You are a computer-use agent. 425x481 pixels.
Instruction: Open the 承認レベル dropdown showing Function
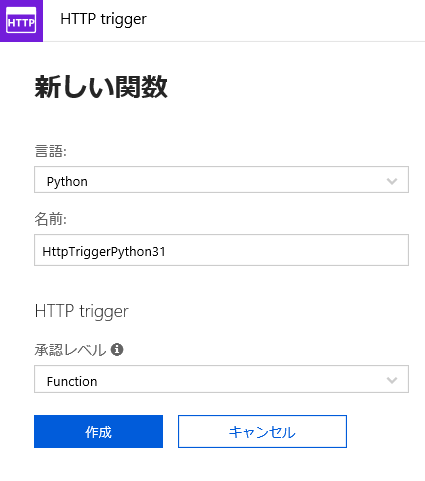tap(221, 379)
